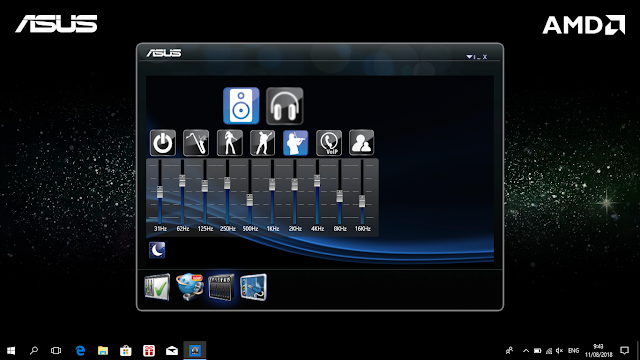Open muted volume icon in tray

pos(560,351)
